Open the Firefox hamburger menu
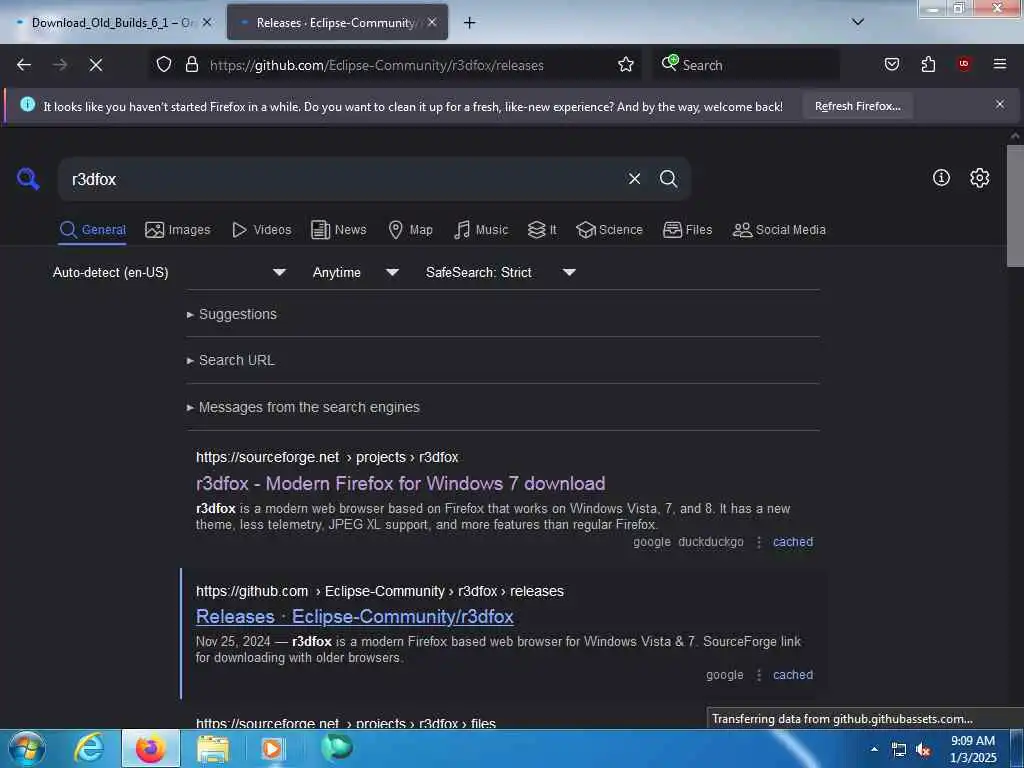1024x768 pixels. pyautogui.click(x=1000, y=64)
